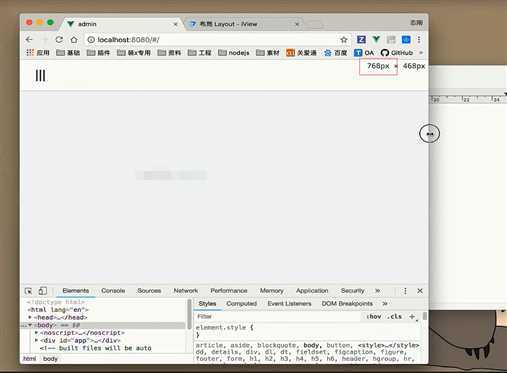The height and width of the screenshot is (373, 507).
Task: Open the Vue devtools extension icon
Action: tap(376, 40)
